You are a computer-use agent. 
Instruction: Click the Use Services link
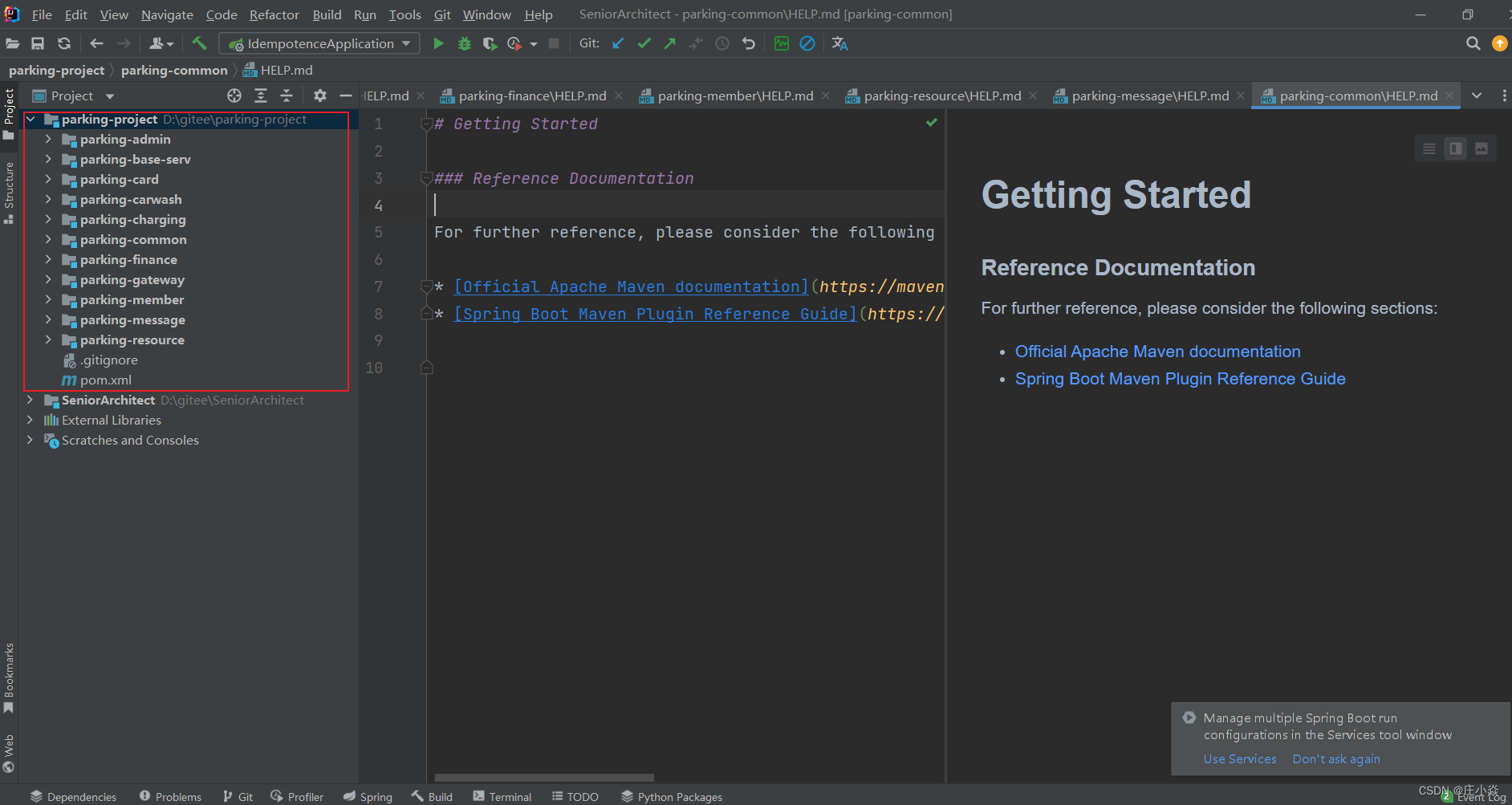point(1239,759)
